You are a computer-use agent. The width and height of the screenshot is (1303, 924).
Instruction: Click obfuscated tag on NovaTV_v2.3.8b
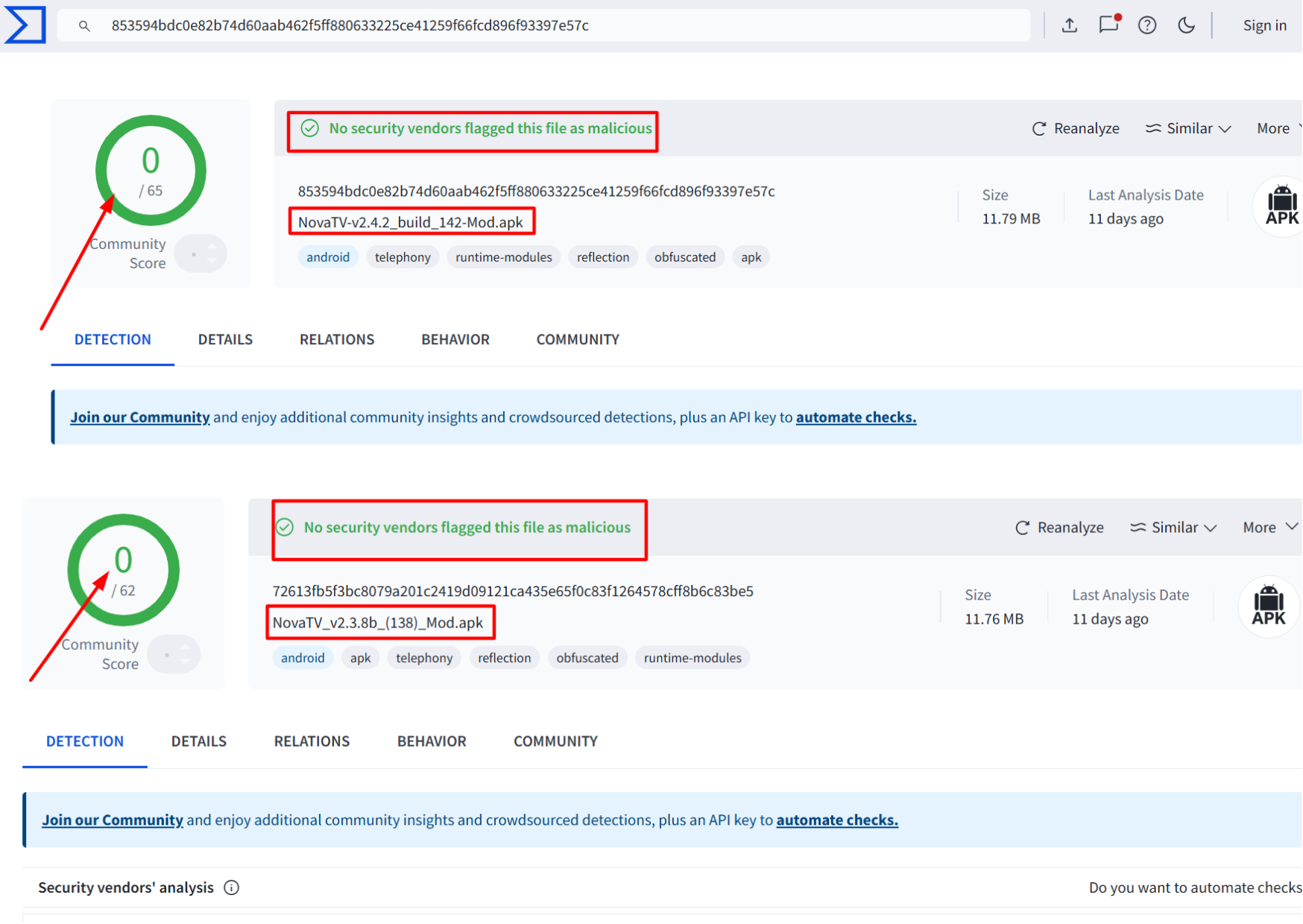(x=587, y=658)
